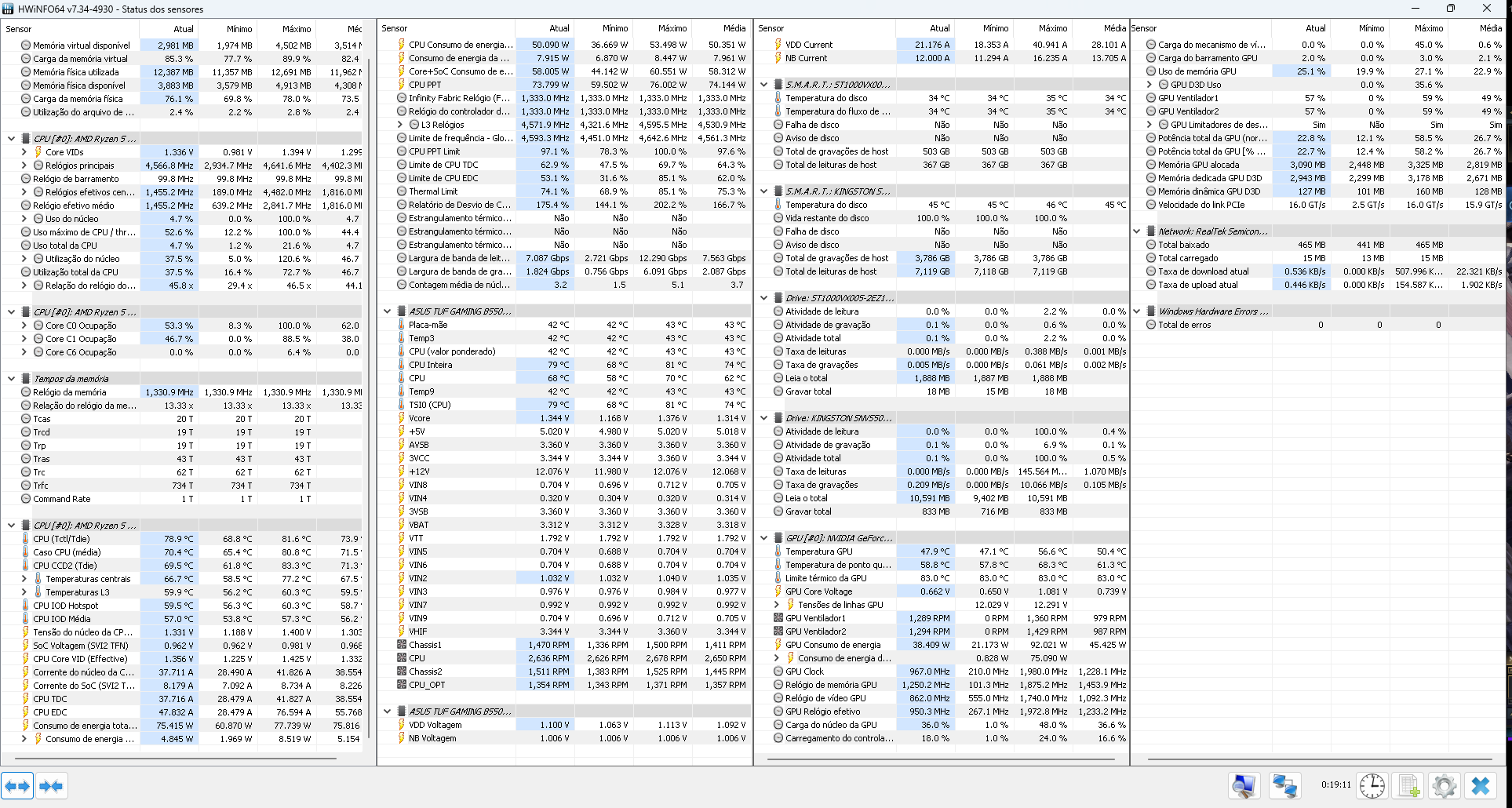Select the Limite térmico da GPU row
Image resolution: width=1512 pixels, height=808 pixels.
click(942, 578)
